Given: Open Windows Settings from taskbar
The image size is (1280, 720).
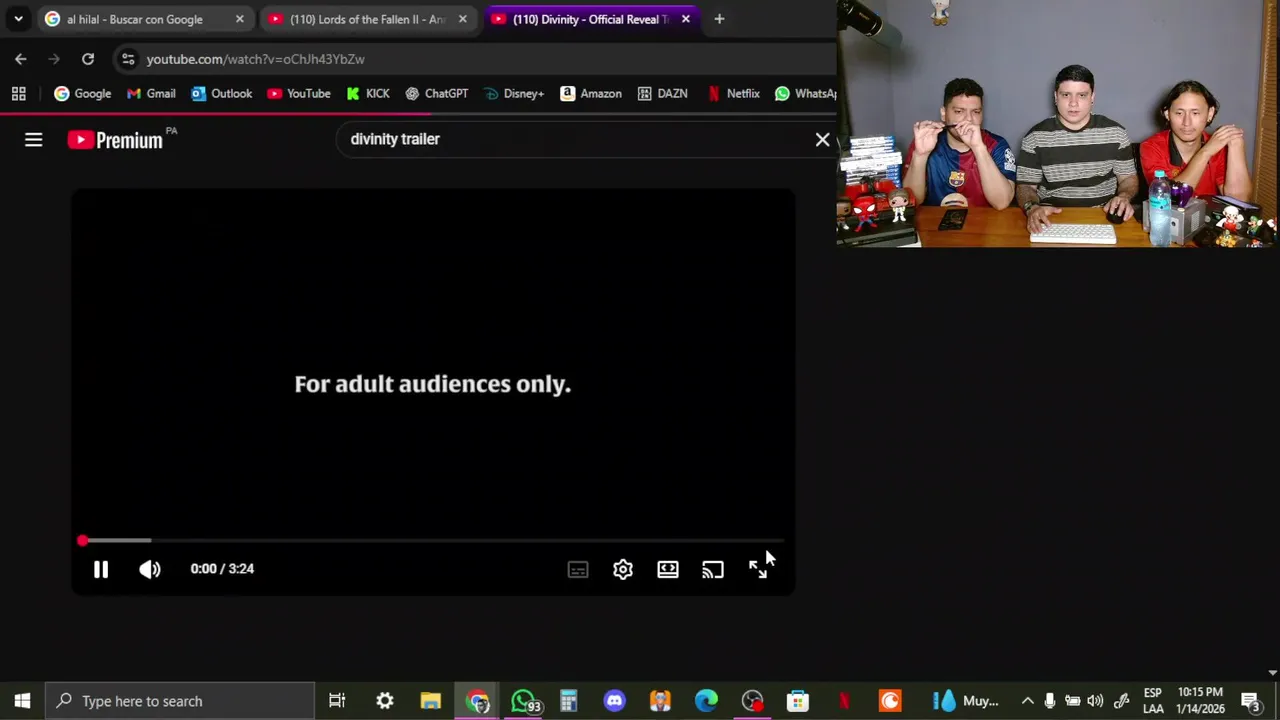Looking at the screenshot, I should 385,701.
